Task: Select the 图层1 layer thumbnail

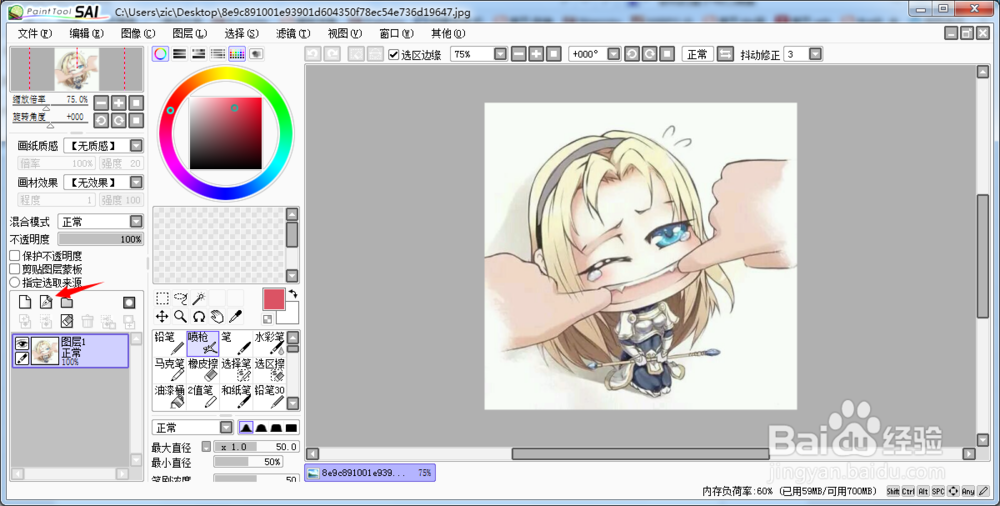Action: coord(45,351)
